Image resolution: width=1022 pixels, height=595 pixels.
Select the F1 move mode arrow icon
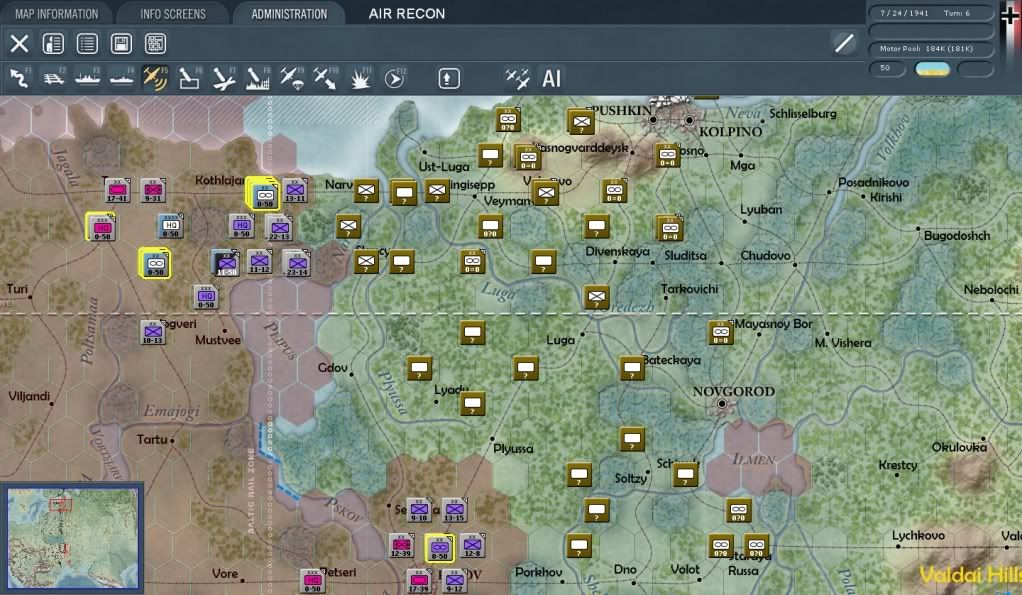coord(20,78)
